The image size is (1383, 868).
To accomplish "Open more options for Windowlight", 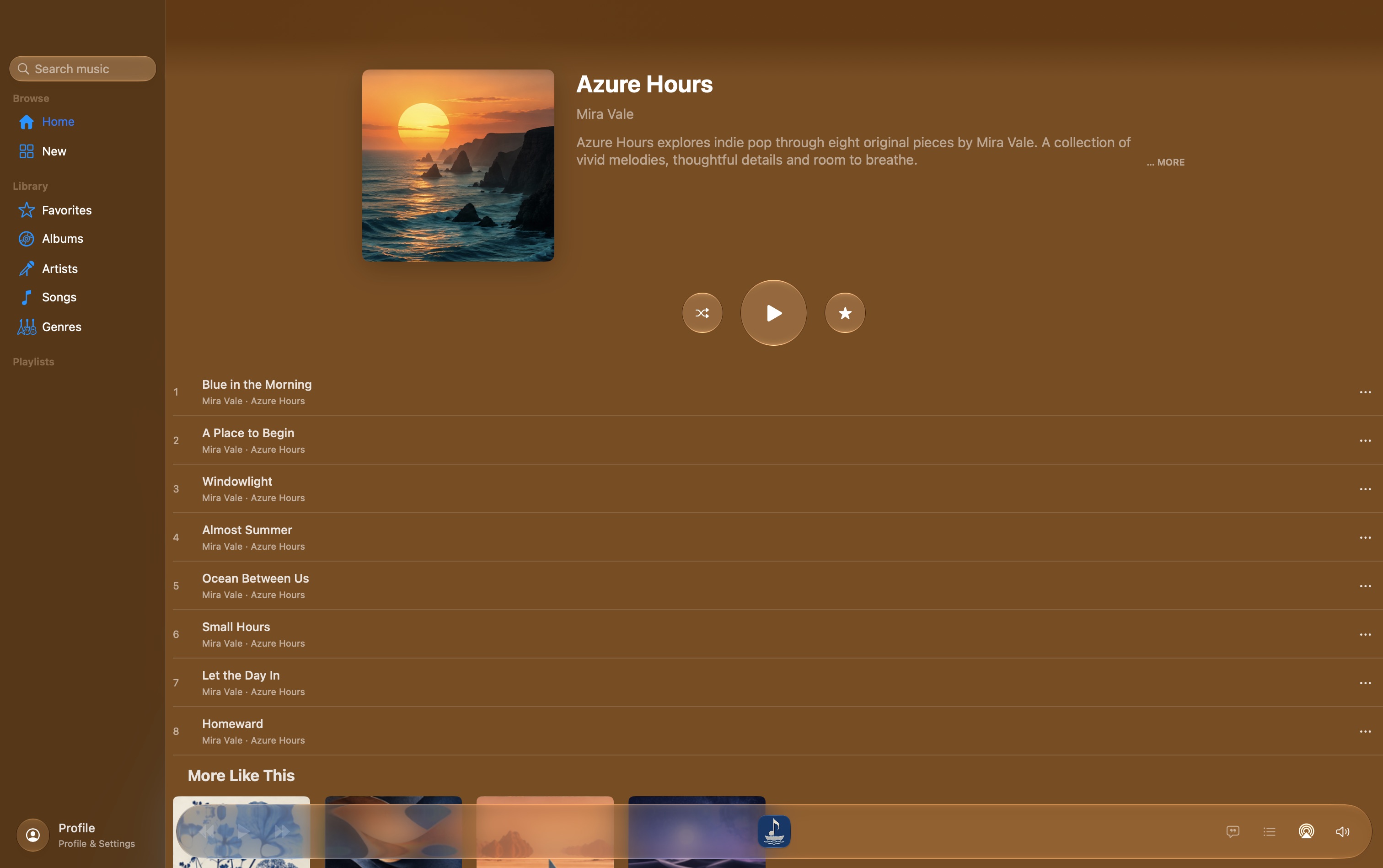I will (x=1365, y=489).
